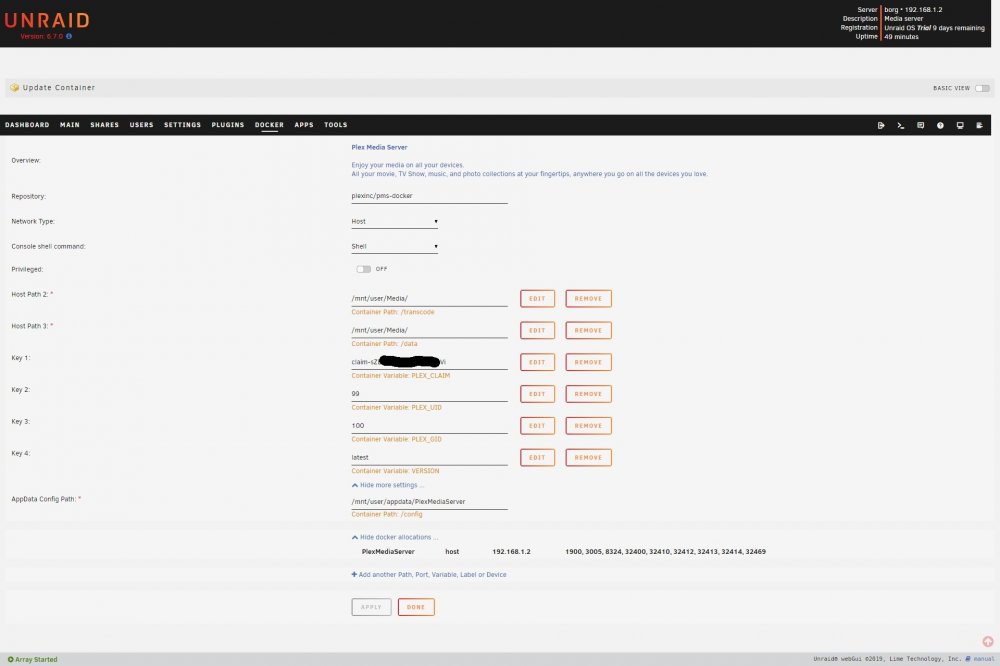Go to the Main tab
1000x666 pixels.
tap(70, 125)
